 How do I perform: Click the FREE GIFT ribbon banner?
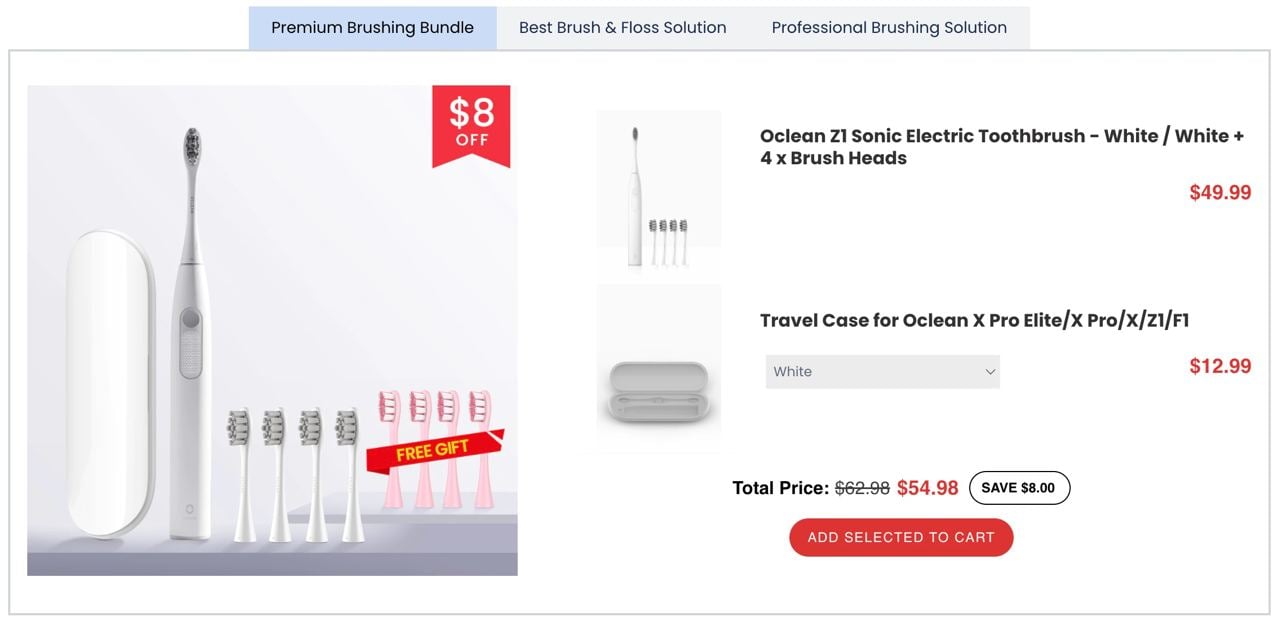pos(433,449)
